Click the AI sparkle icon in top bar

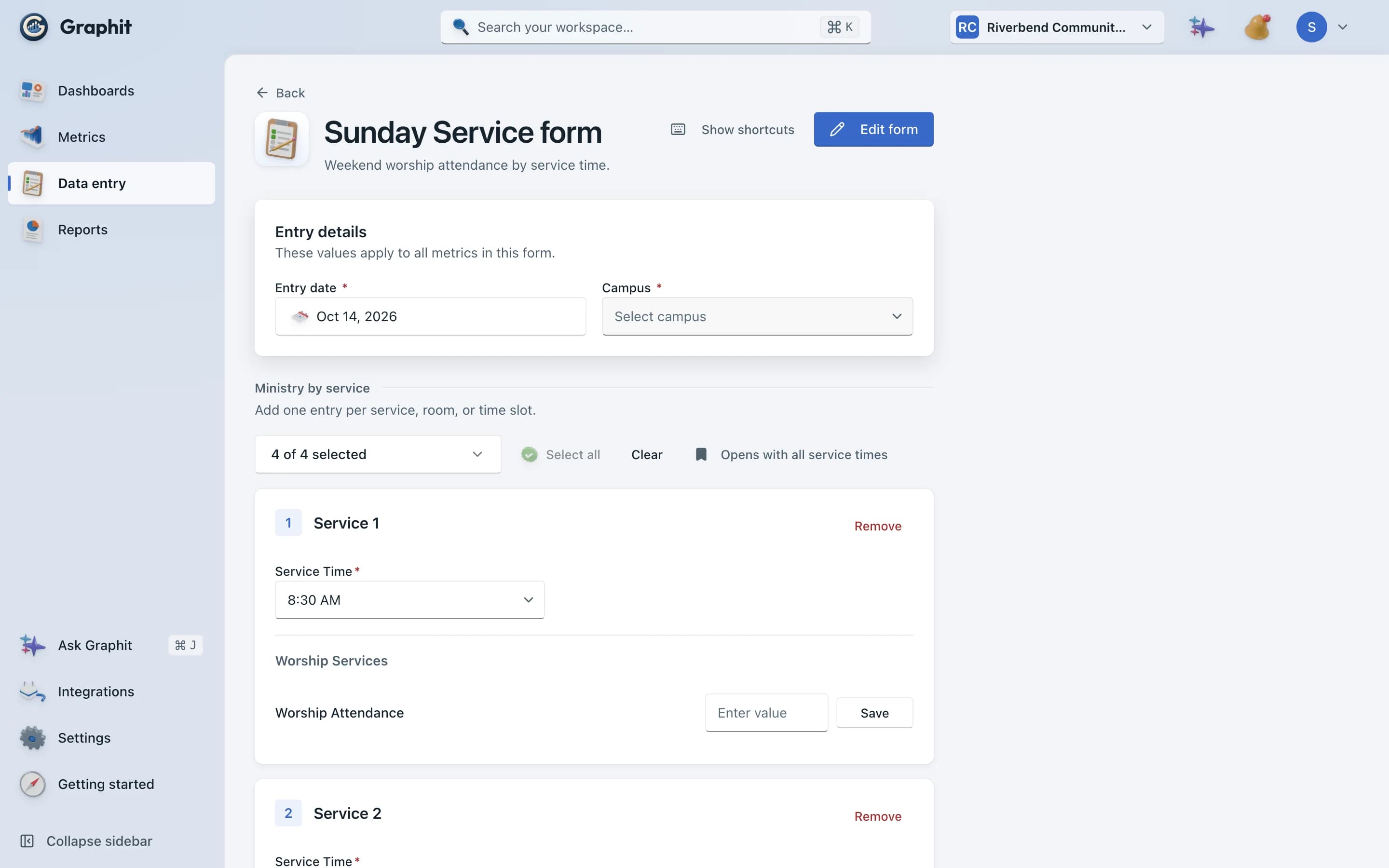click(x=1201, y=27)
